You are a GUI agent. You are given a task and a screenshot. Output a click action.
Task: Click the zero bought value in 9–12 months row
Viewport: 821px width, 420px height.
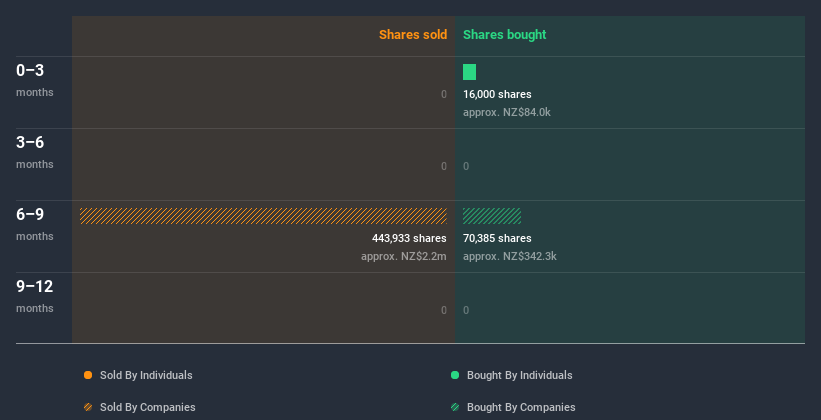tap(466, 310)
